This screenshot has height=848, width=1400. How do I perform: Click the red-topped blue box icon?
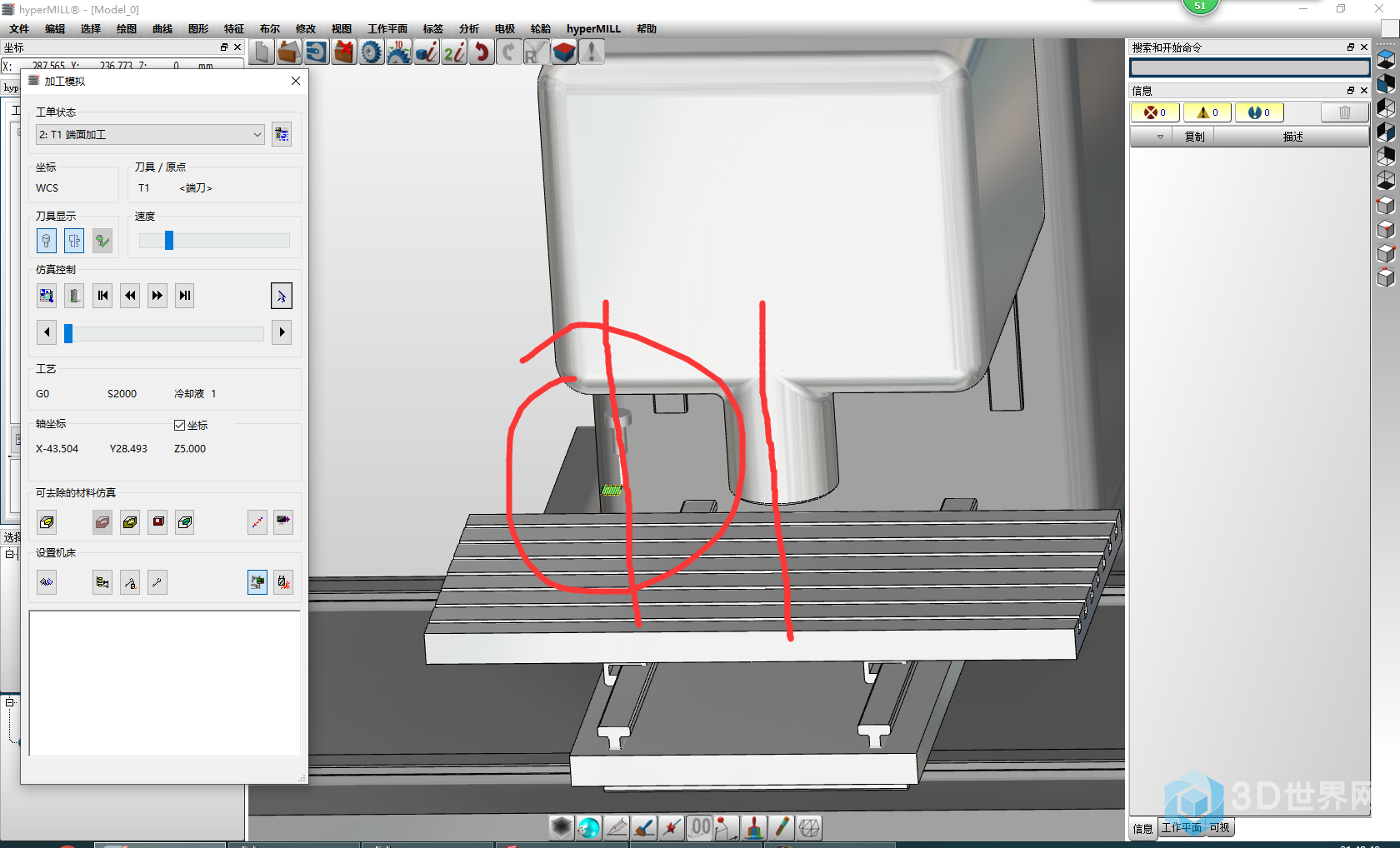(564, 52)
